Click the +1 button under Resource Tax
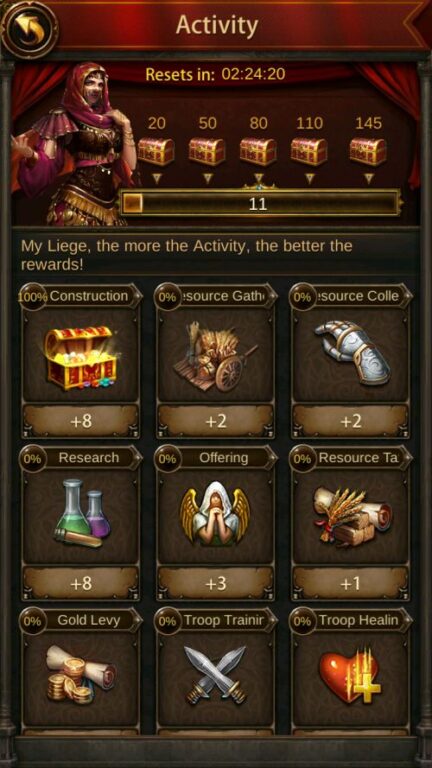The width and height of the screenshot is (432, 768). [351, 583]
